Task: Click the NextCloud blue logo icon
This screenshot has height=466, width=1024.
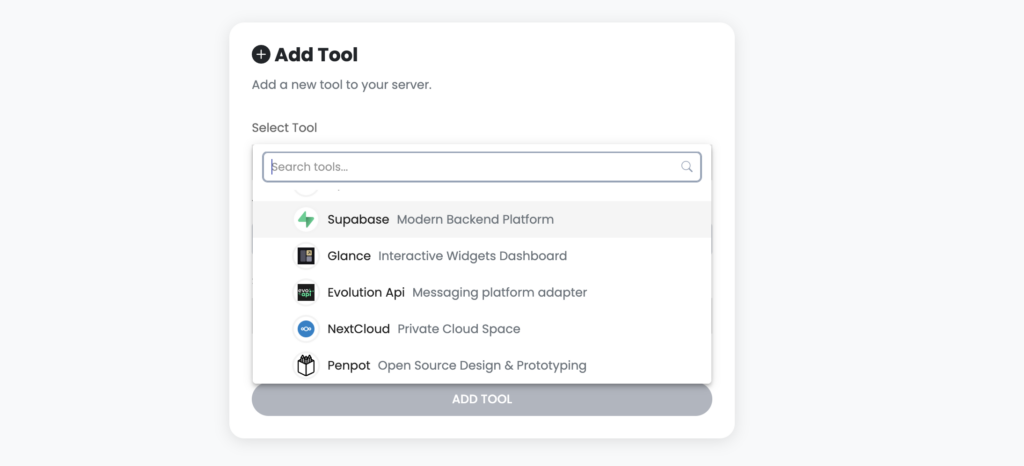Action: click(306, 329)
